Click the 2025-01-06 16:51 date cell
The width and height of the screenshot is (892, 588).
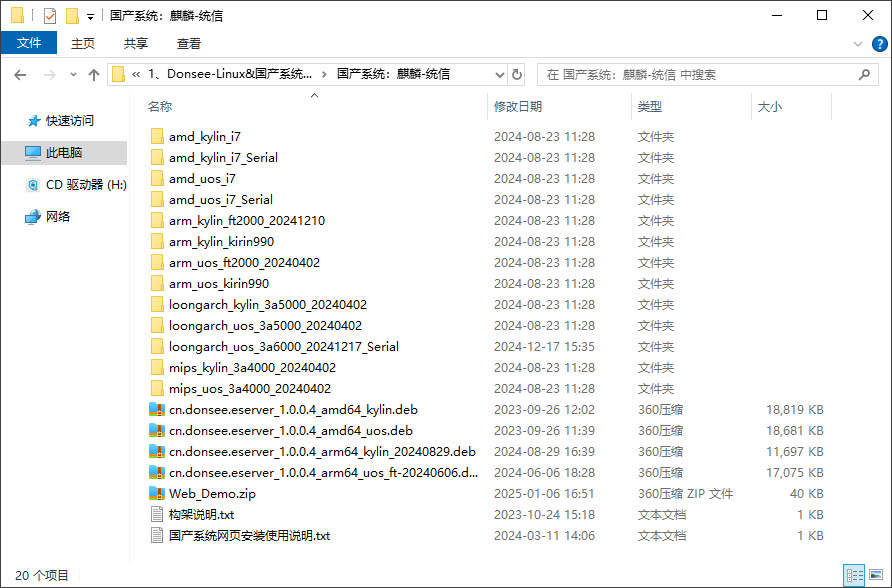click(544, 494)
